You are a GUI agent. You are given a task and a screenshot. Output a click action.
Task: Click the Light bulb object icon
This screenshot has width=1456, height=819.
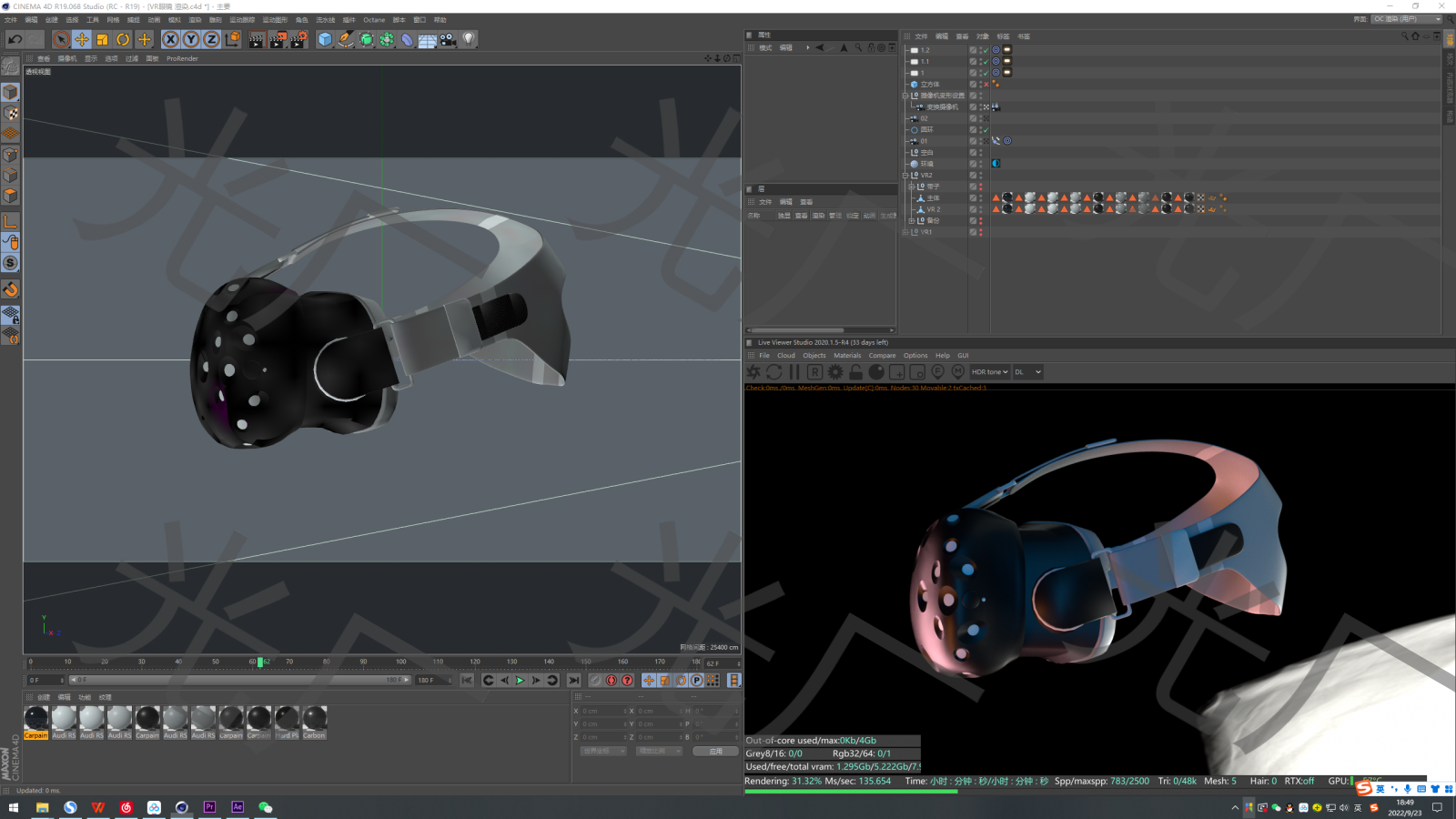469,39
